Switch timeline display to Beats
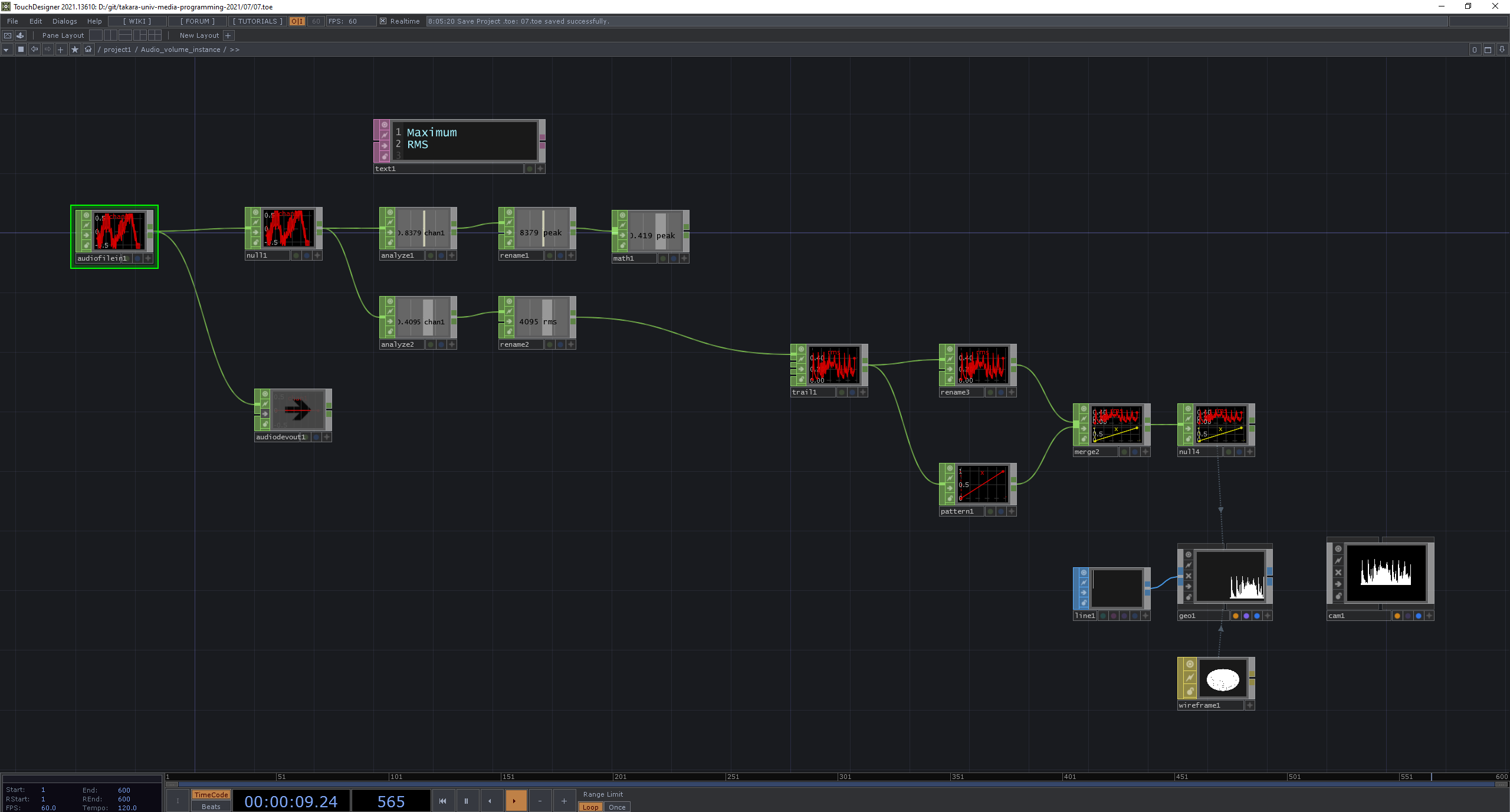This screenshot has width=1510, height=812. coord(211,807)
